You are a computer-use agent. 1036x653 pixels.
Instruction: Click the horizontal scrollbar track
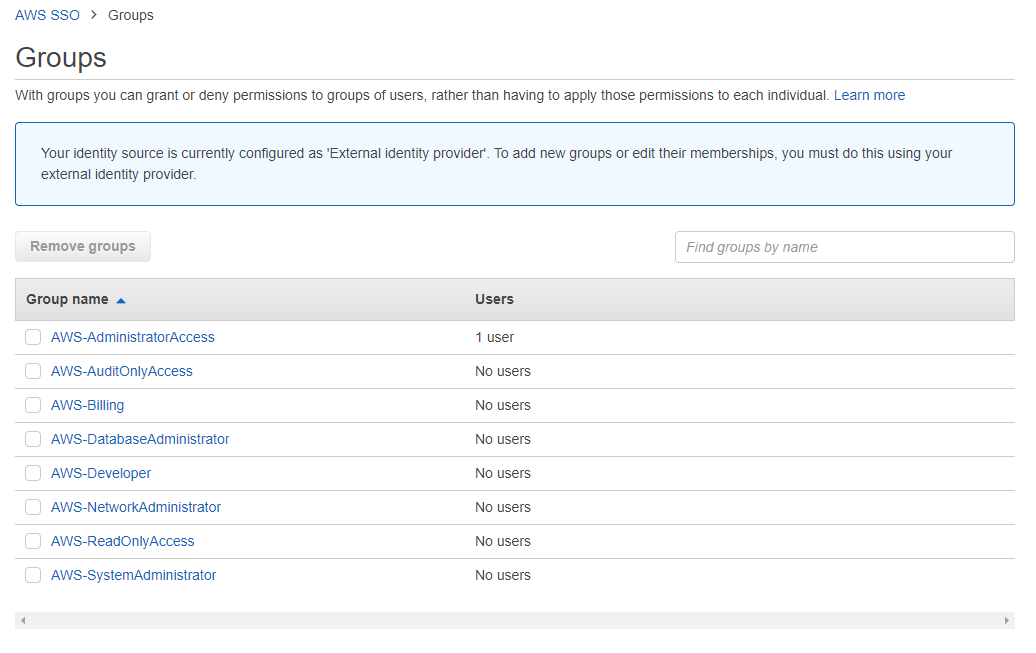pyautogui.click(x=515, y=621)
